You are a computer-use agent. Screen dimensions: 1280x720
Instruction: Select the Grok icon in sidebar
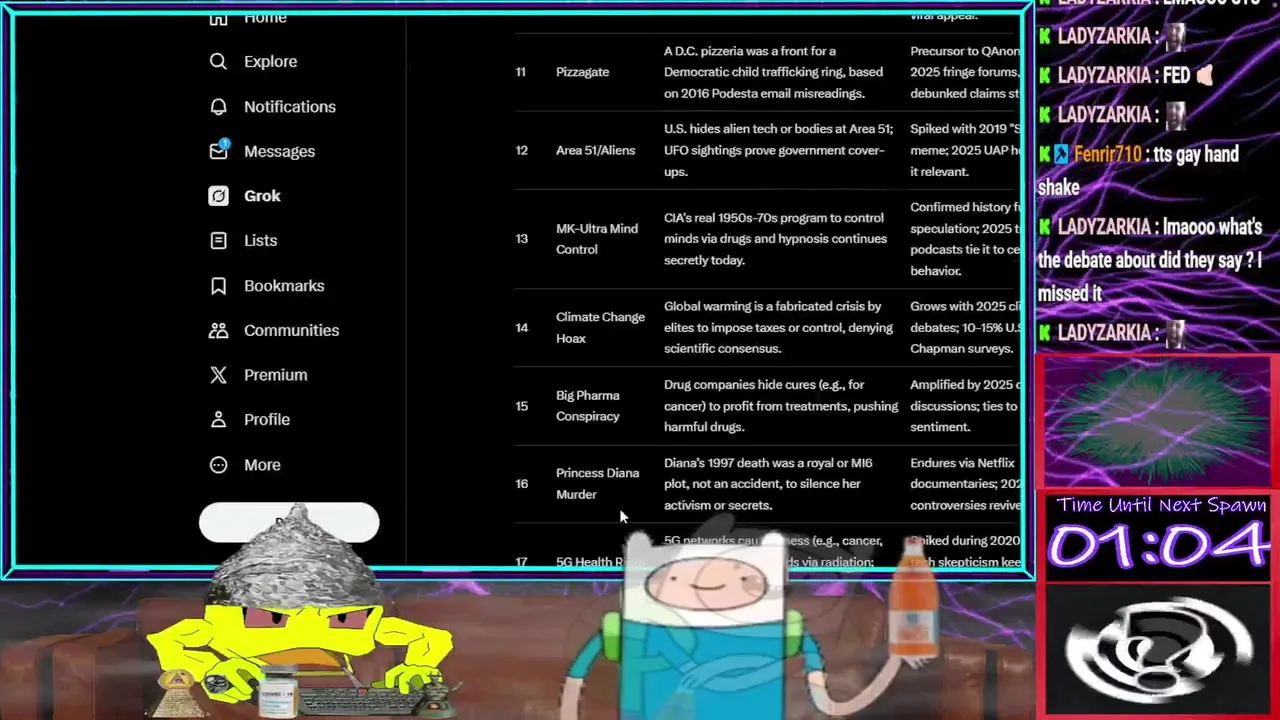coord(218,196)
